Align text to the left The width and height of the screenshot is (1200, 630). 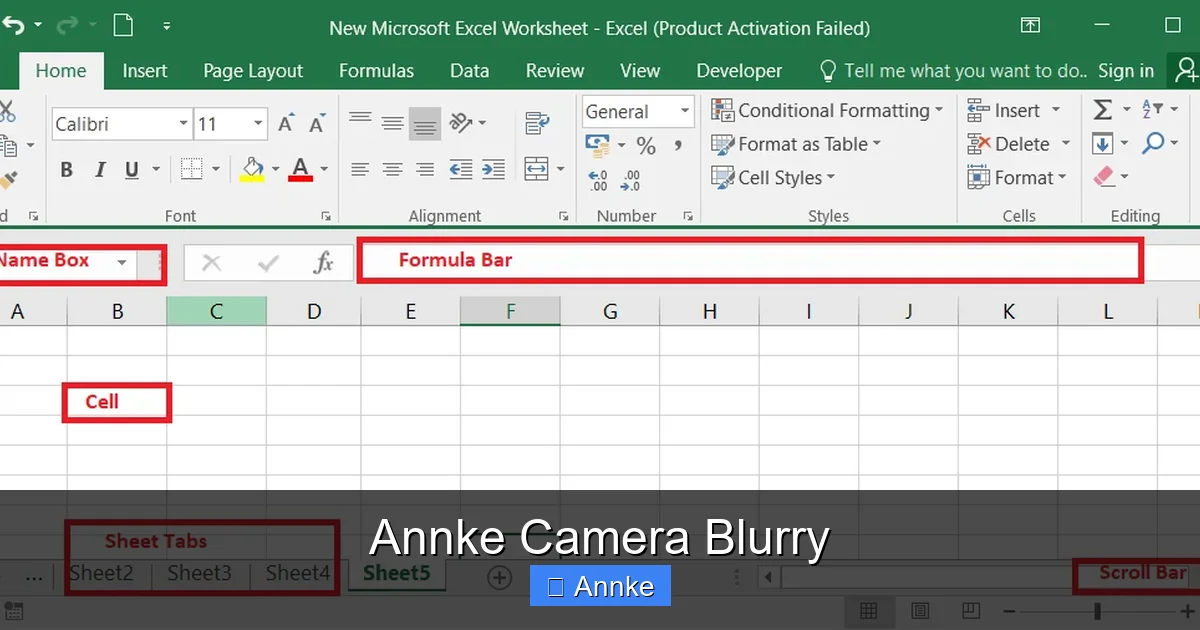click(x=360, y=169)
